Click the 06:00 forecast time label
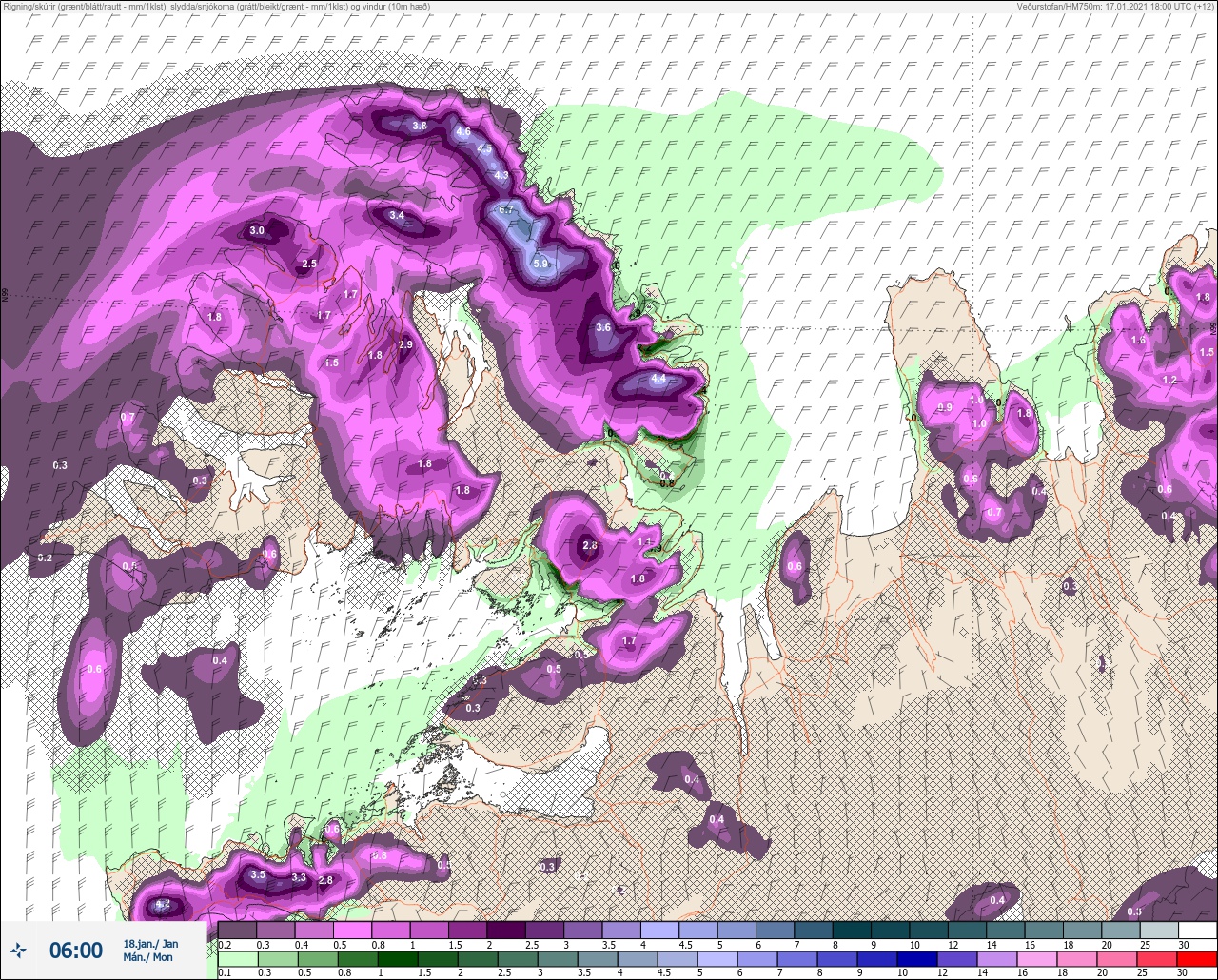Image resolution: width=1218 pixels, height=980 pixels. click(76, 950)
